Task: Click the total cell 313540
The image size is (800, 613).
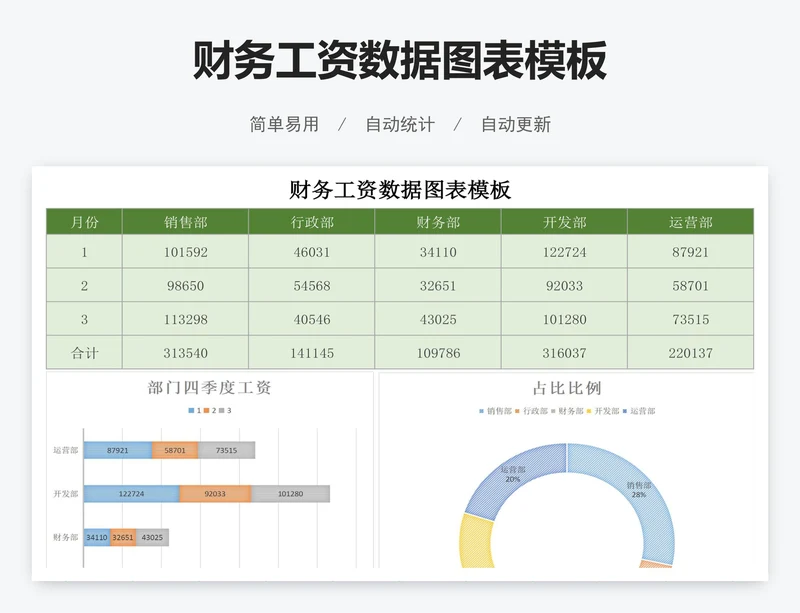Action: 185,353
